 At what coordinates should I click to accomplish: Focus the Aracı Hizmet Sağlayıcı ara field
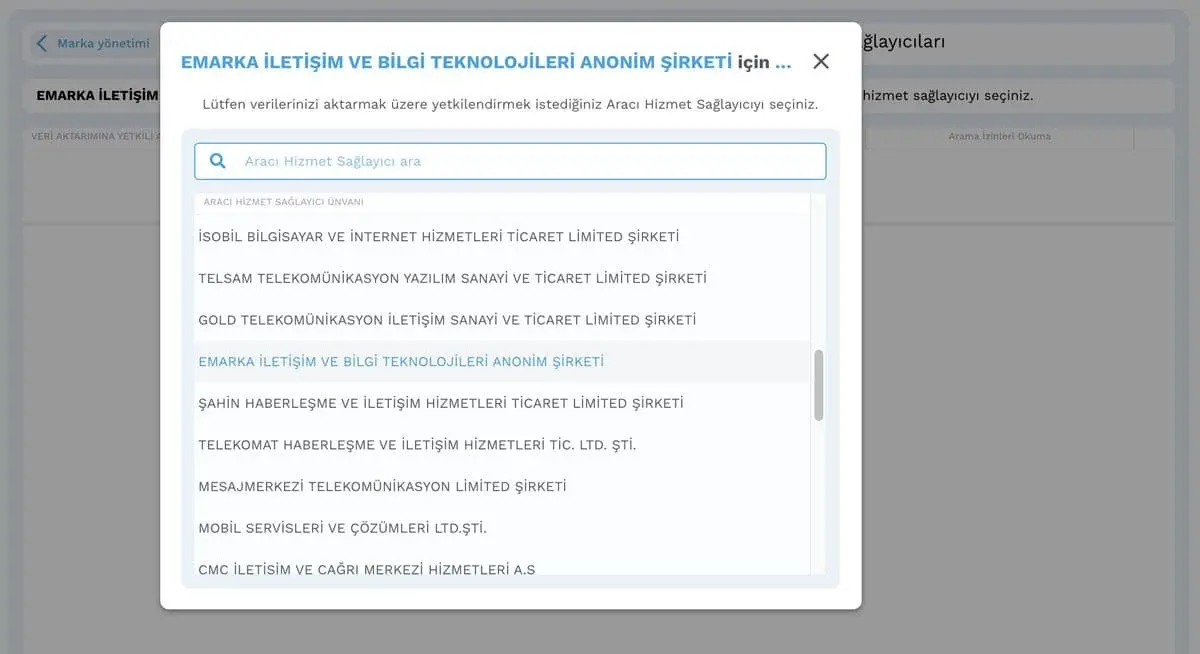(x=510, y=161)
